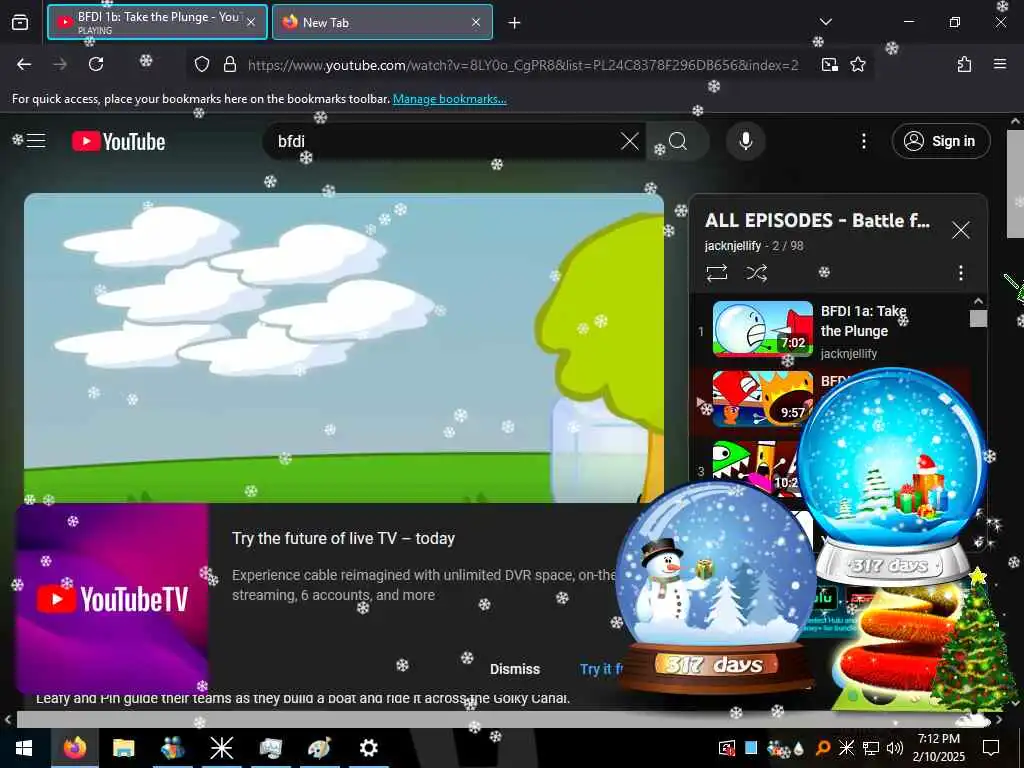Click the Manage bookmarks link
Image resolution: width=1024 pixels, height=768 pixels.
coord(449,99)
